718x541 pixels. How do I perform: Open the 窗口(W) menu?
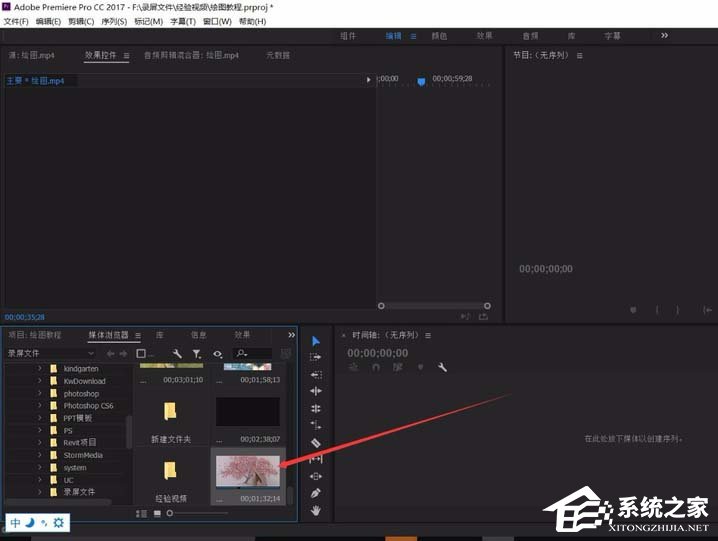pyautogui.click(x=217, y=22)
